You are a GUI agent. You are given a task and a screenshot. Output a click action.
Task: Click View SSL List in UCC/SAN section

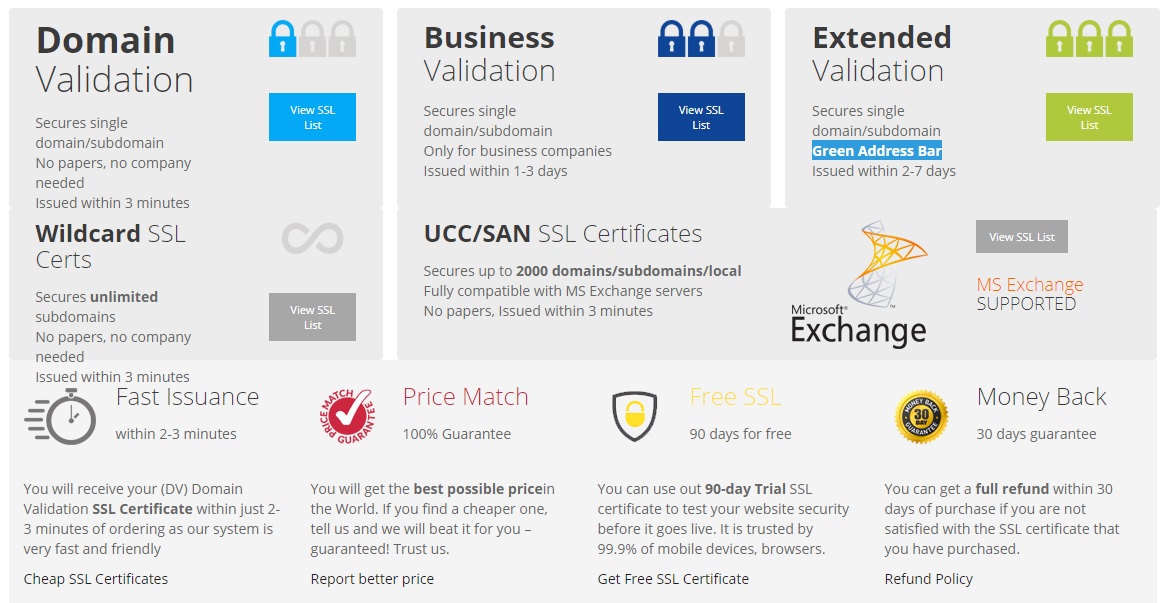(1021, 236)
